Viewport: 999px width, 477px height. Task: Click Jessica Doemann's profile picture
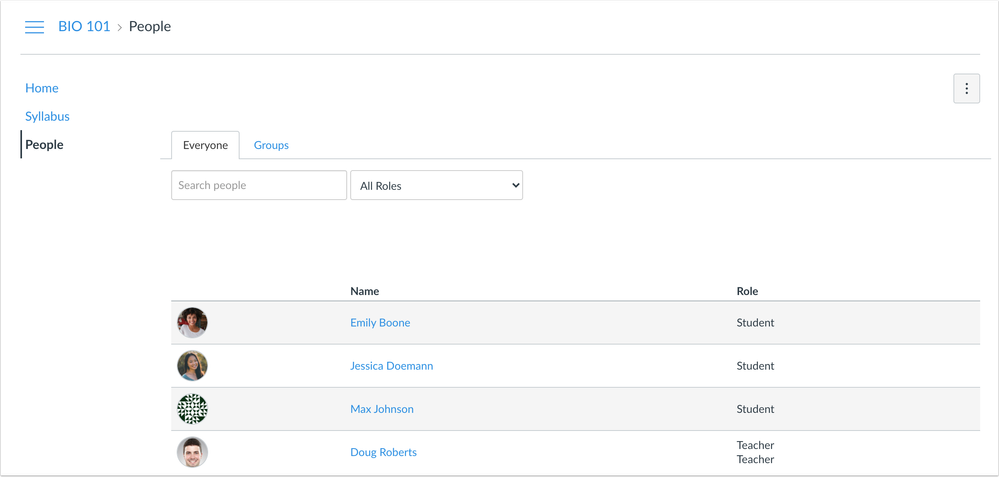click(192, 366)
